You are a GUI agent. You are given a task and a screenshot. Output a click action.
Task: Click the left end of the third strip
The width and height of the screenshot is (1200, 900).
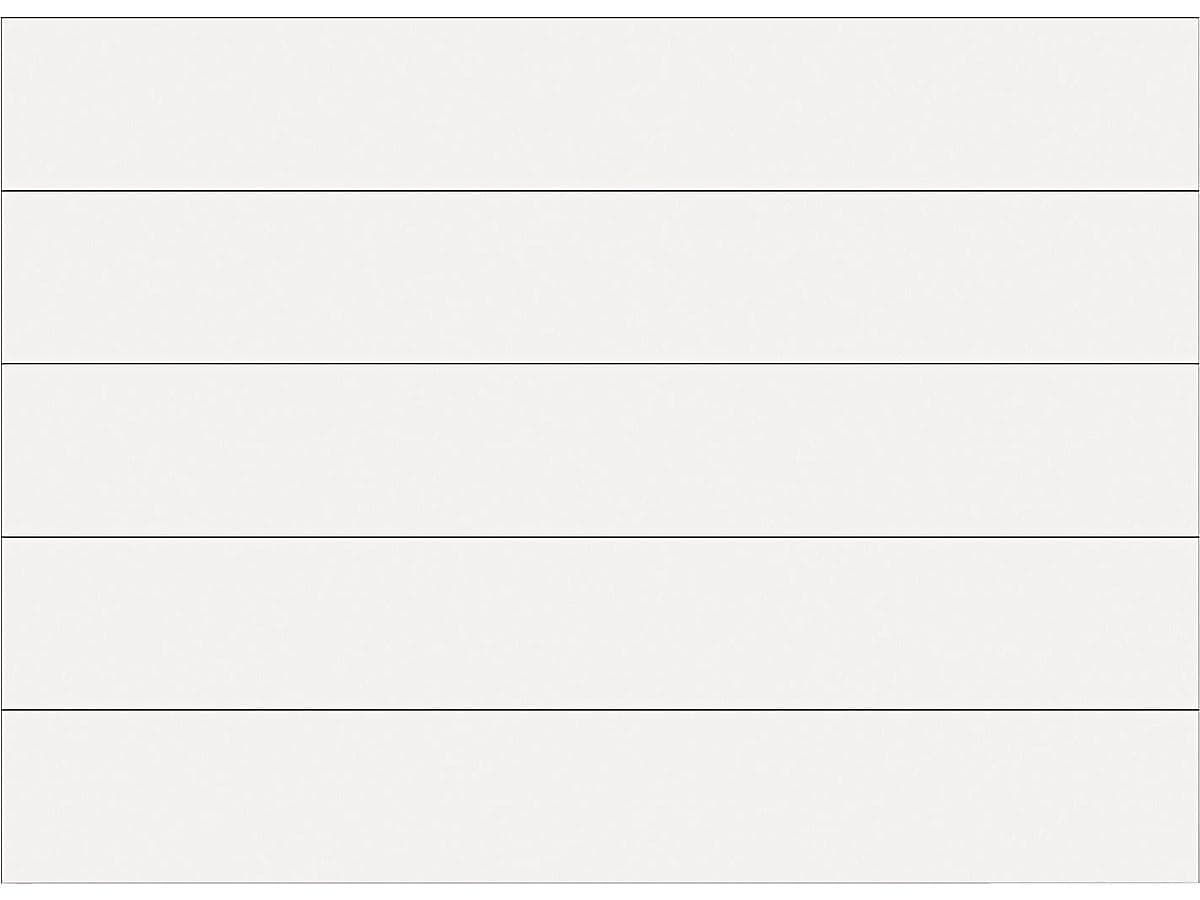[12, 450]
